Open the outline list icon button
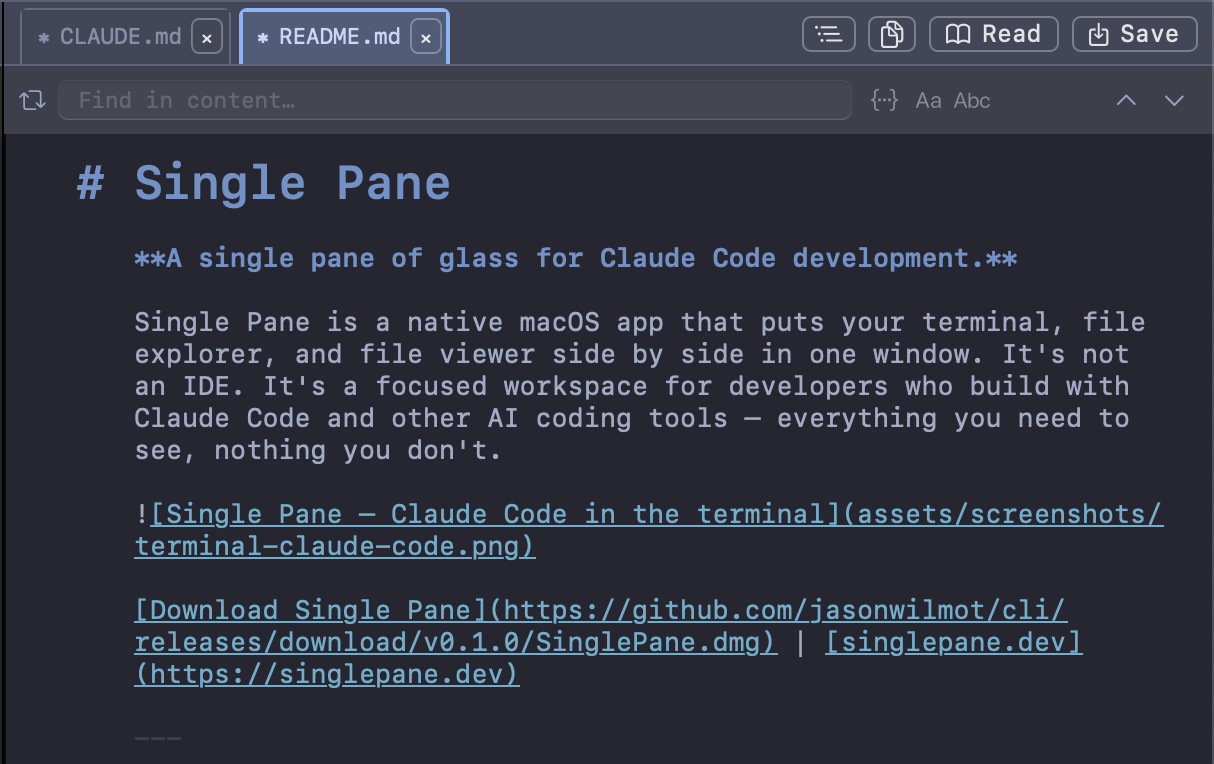 [x=828, y=34]
